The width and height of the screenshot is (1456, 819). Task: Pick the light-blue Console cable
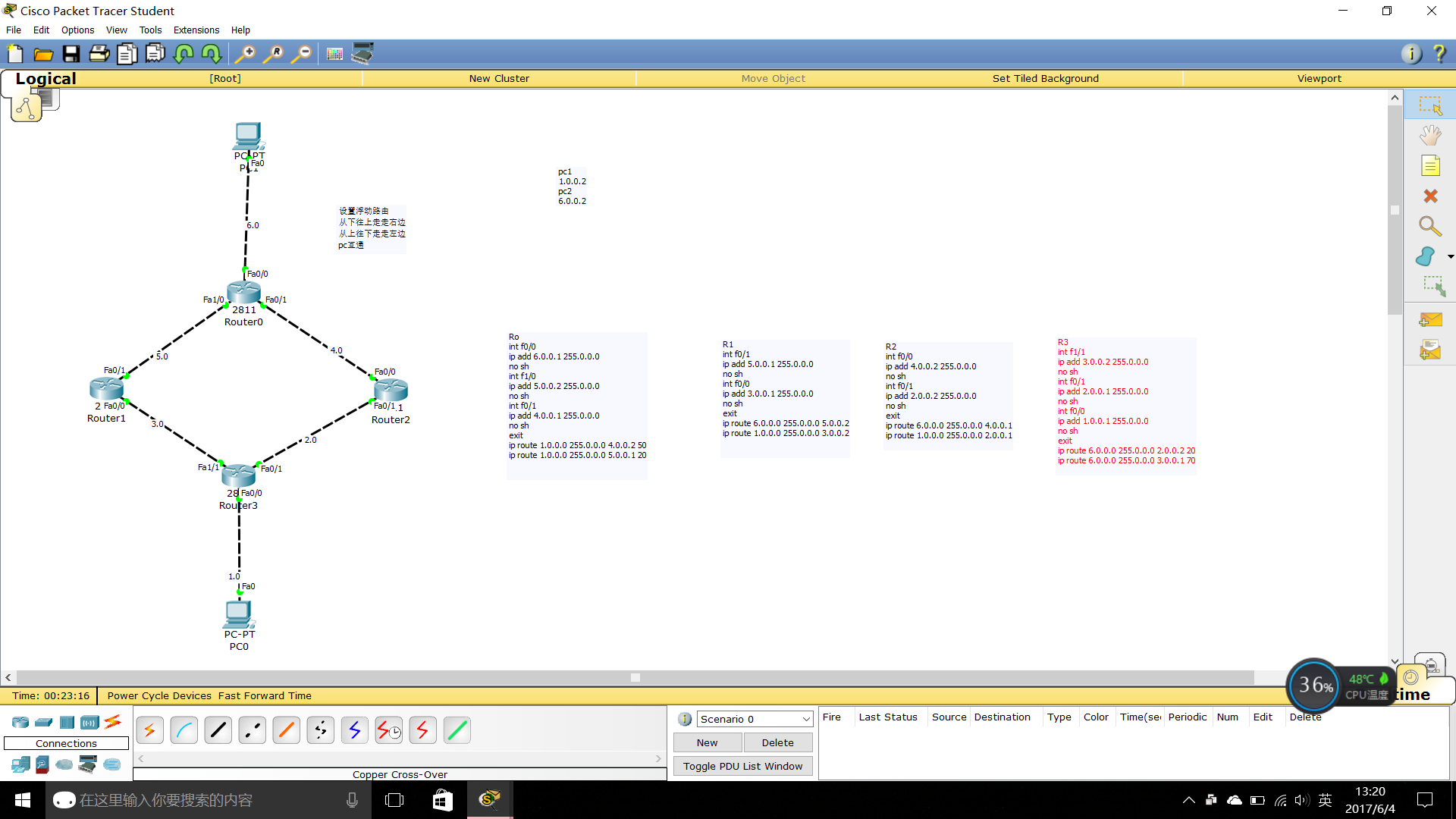pos(184,730)
